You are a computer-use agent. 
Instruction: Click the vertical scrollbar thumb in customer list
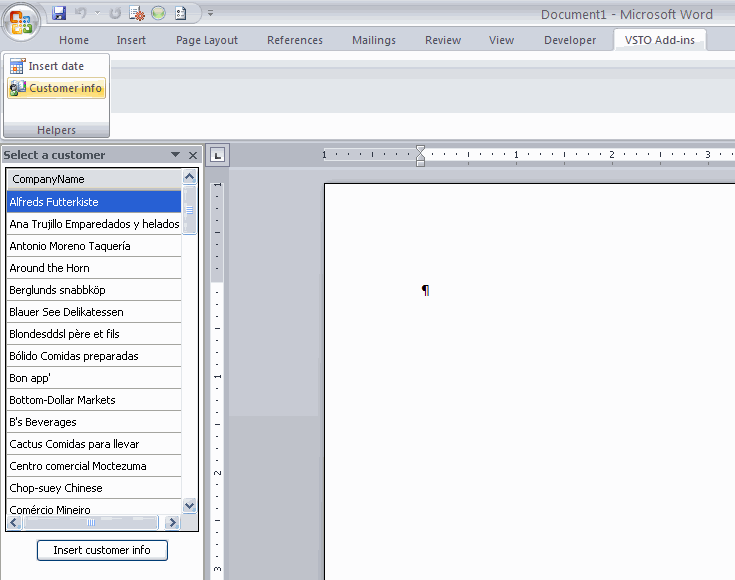coord(189,210)
